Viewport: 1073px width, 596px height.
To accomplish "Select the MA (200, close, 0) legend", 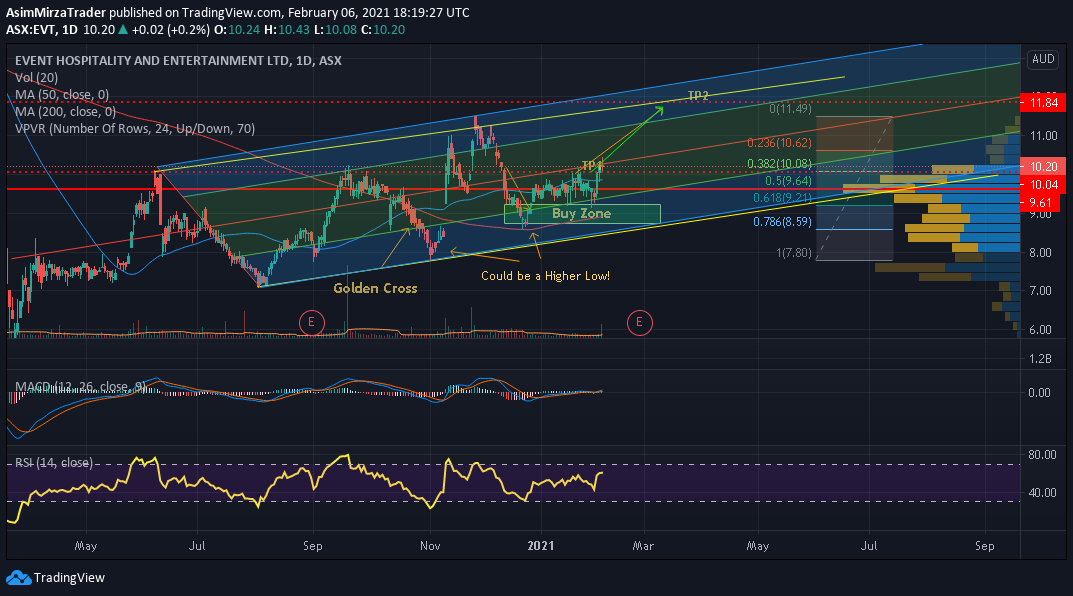I will pyautogui.click(x=65, y=112).
